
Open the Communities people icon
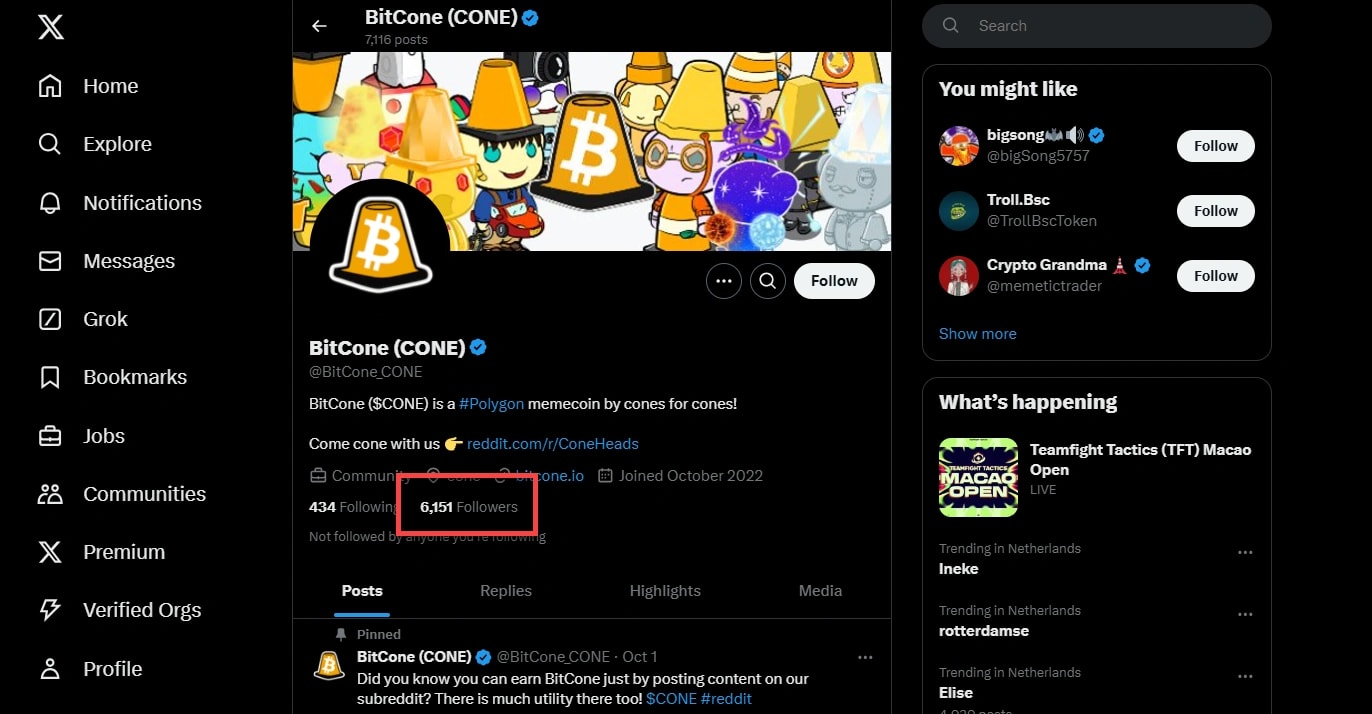(50, 494)
